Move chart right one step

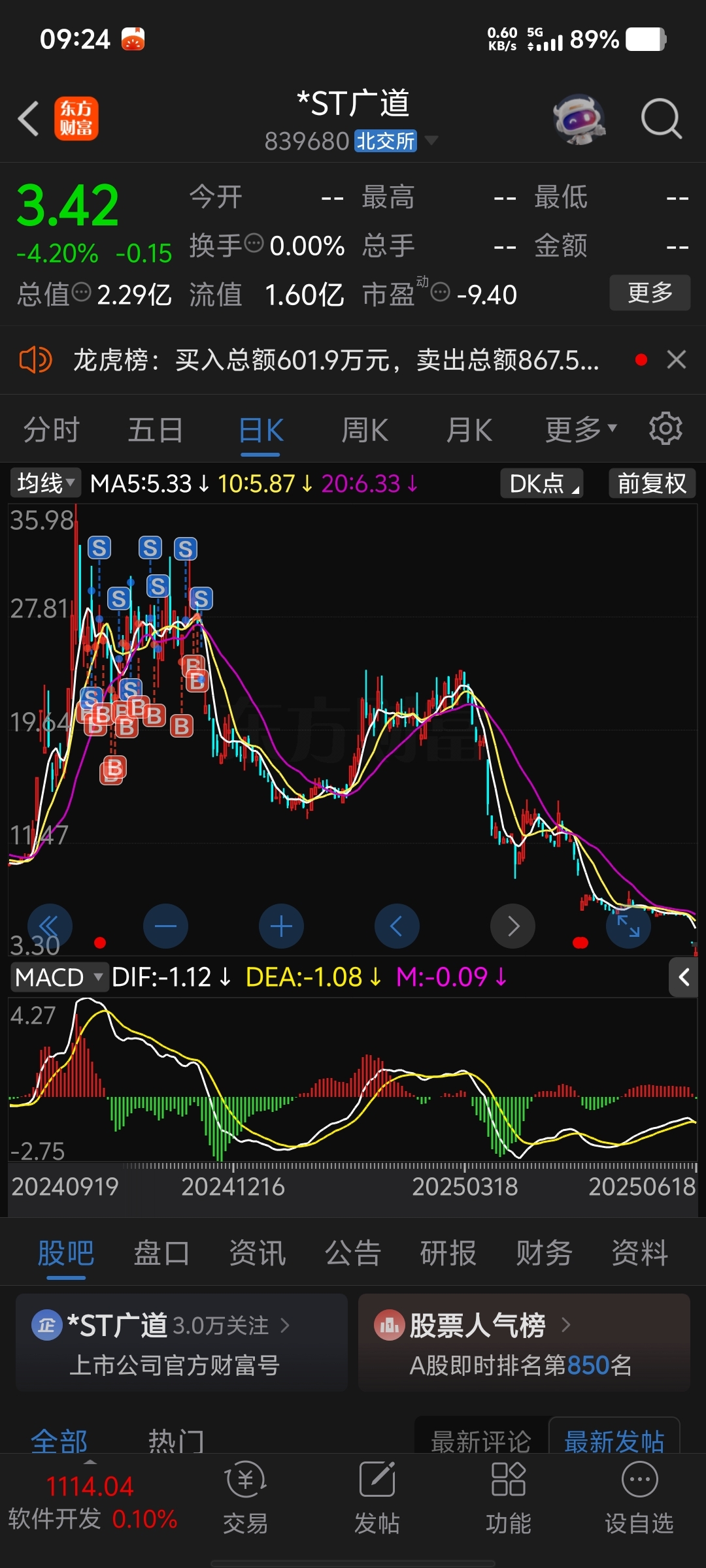click(x=513, y=926)
